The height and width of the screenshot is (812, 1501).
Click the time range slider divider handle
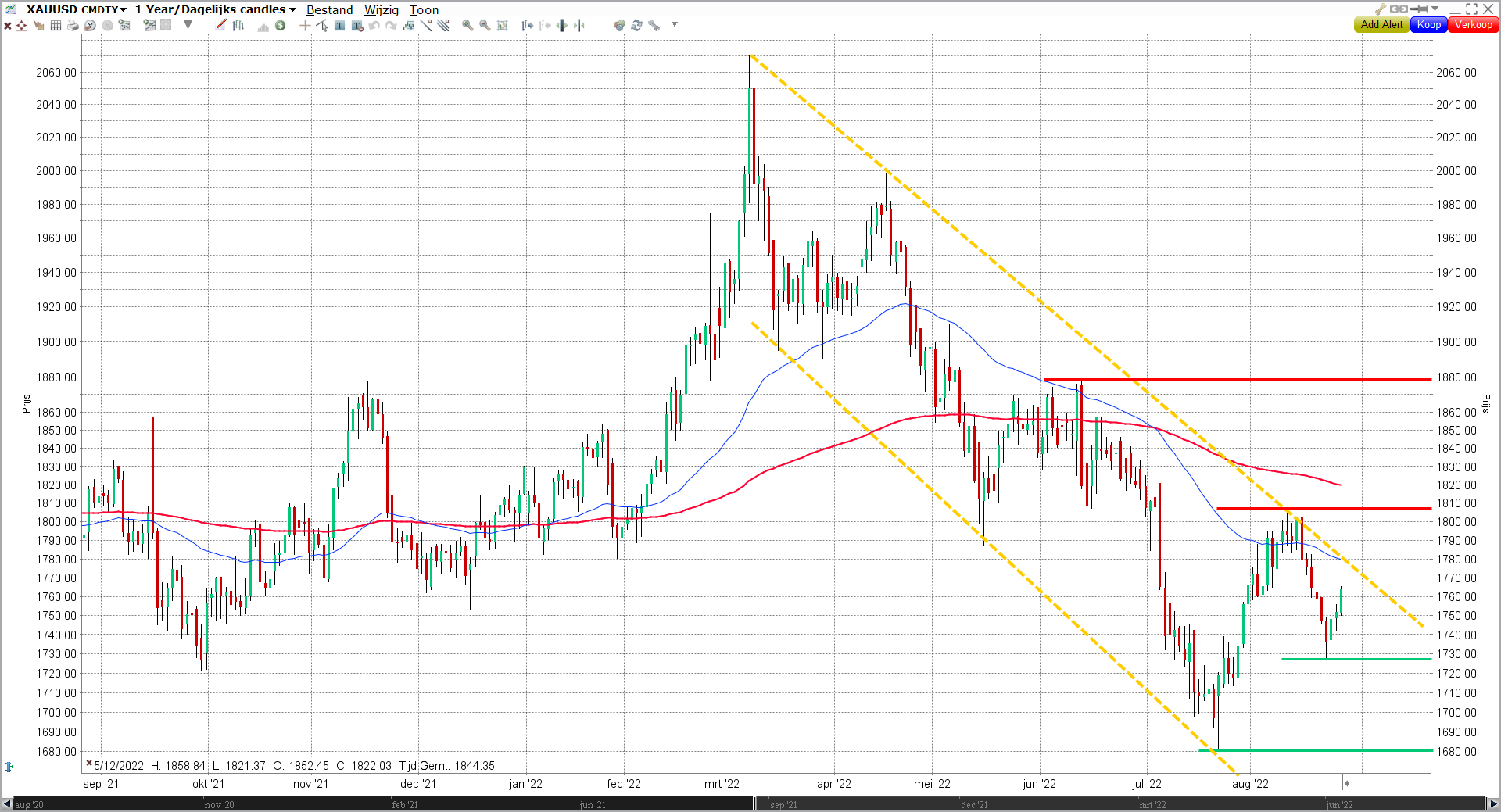pos(755,804)
